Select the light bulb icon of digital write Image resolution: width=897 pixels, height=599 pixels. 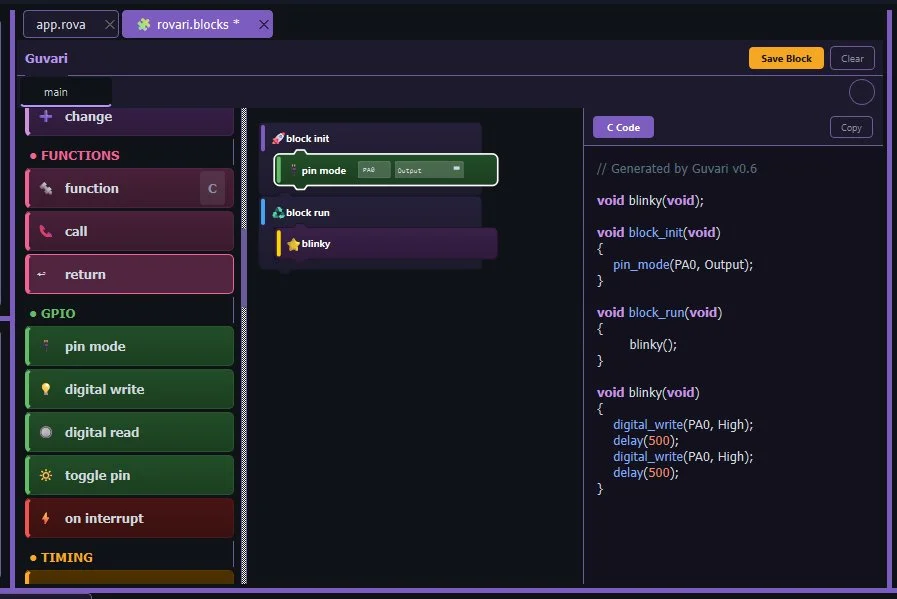click(x=46, y=389)
